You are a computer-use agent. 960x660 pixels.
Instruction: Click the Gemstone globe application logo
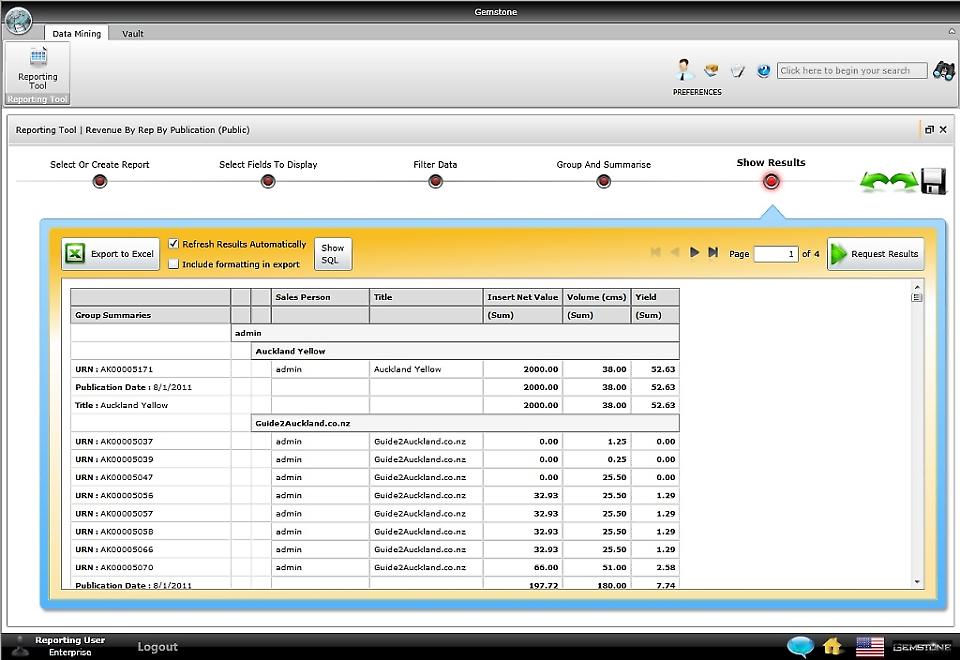click(x=18, y=20)
